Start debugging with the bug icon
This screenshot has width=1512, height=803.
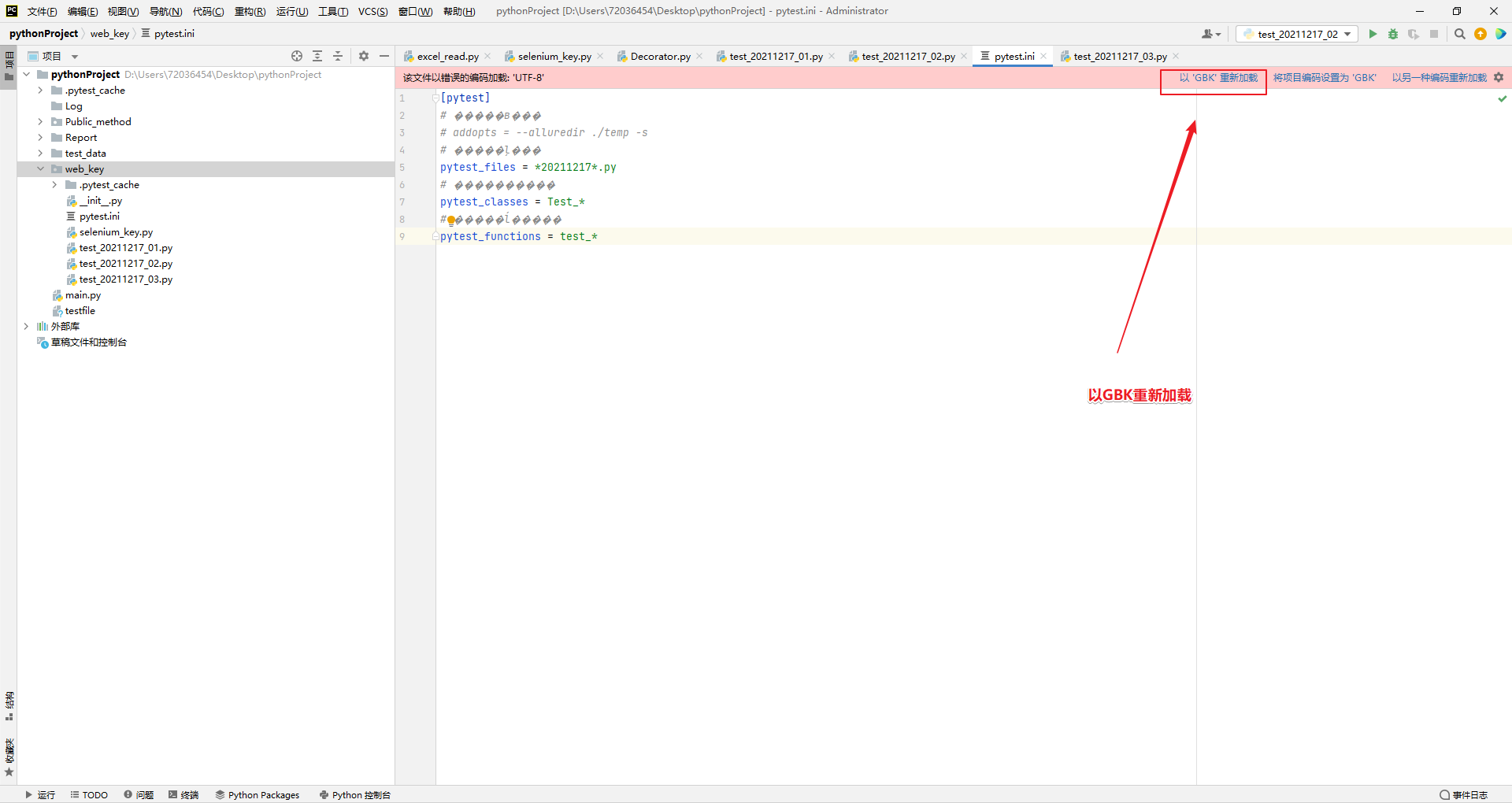1393,34
